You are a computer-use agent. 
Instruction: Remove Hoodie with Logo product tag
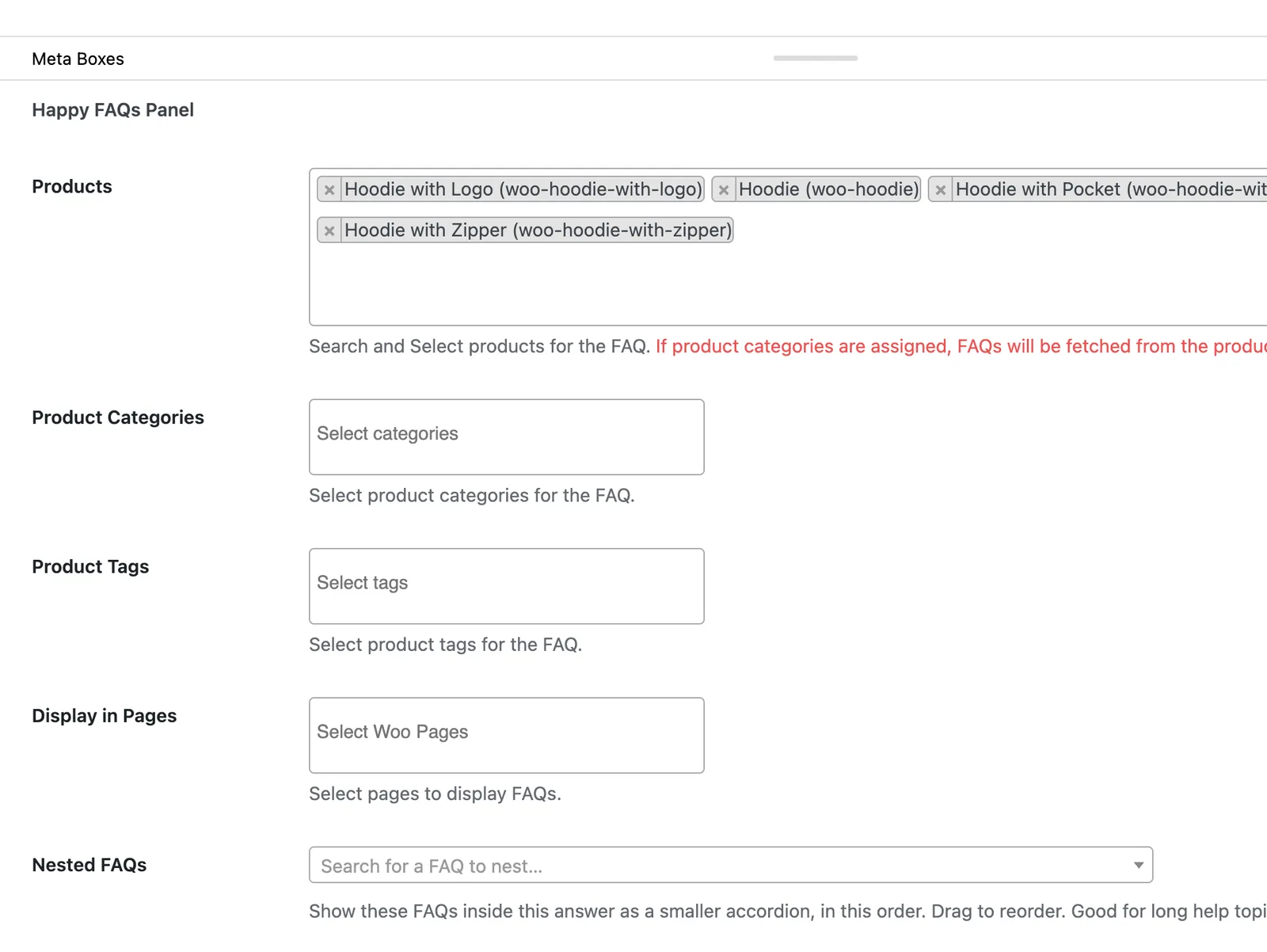[329, 189]
